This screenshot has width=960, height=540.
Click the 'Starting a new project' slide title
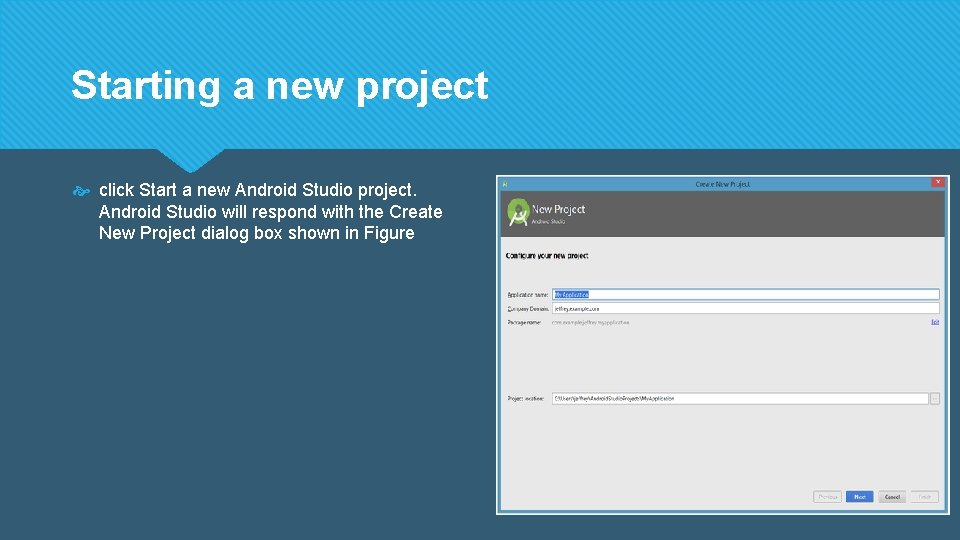280,86
